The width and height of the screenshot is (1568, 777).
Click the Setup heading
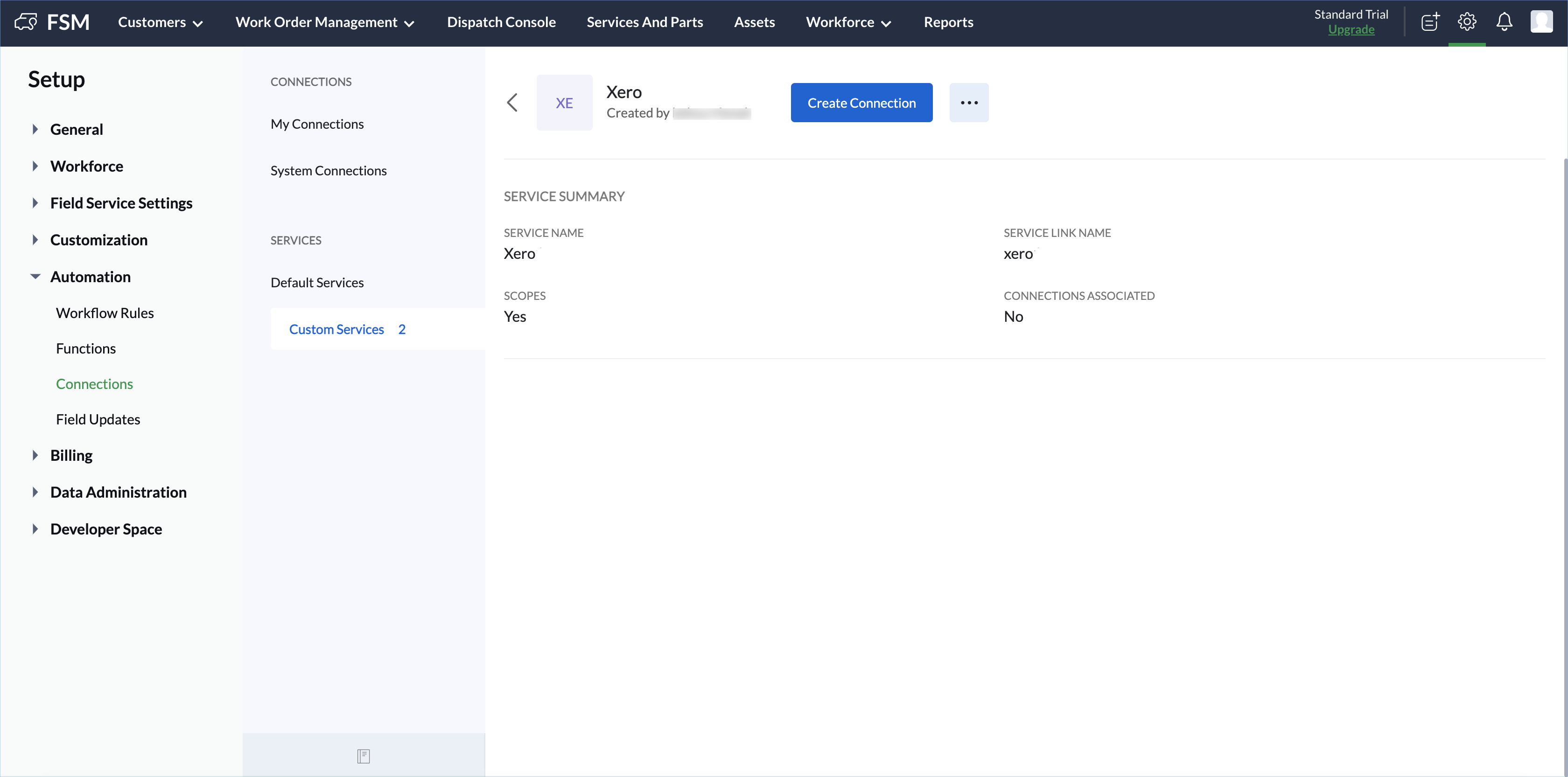[x=56, y=79]
